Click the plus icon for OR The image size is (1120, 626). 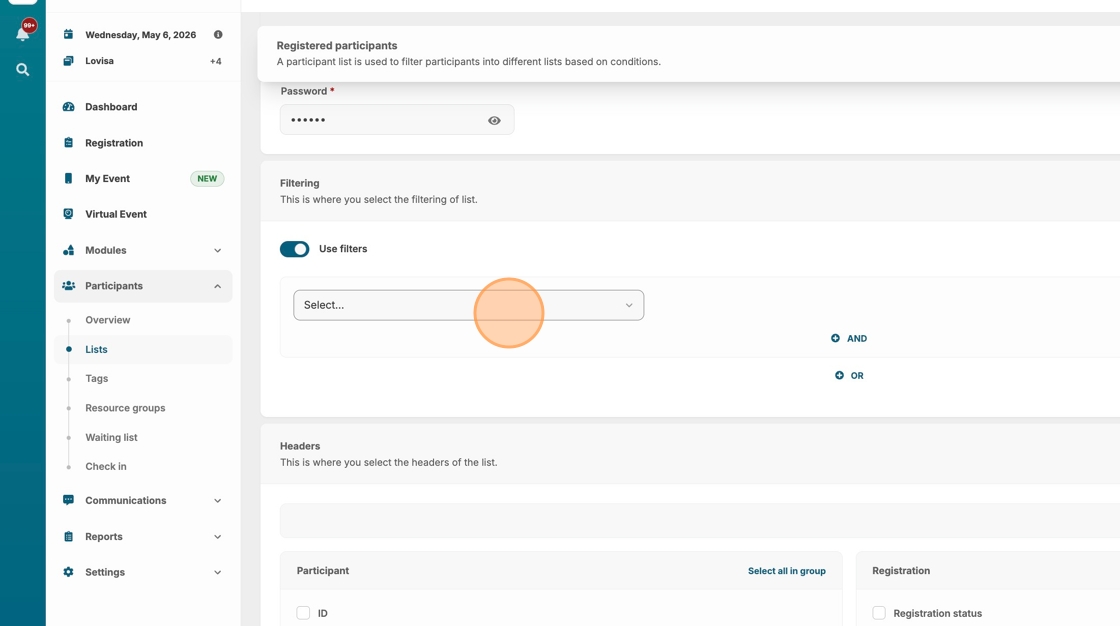[839, 375]
